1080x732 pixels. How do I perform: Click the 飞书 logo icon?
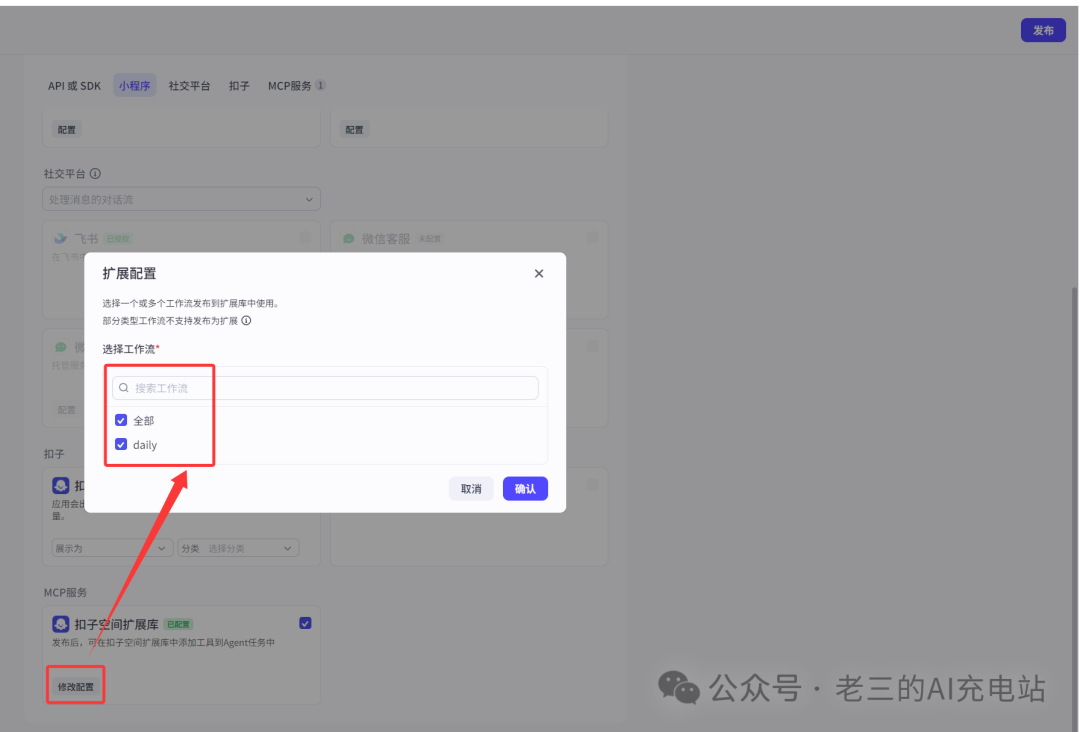61,238
